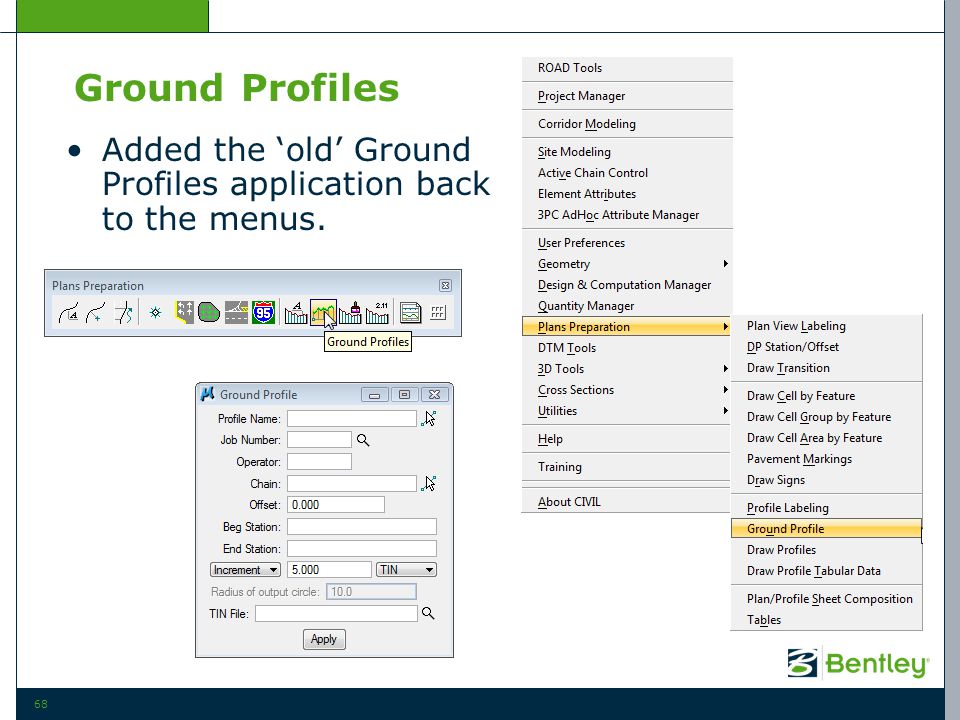Click the Job Number input field
This screenshot has height=720, width=960.
point(320,440)
